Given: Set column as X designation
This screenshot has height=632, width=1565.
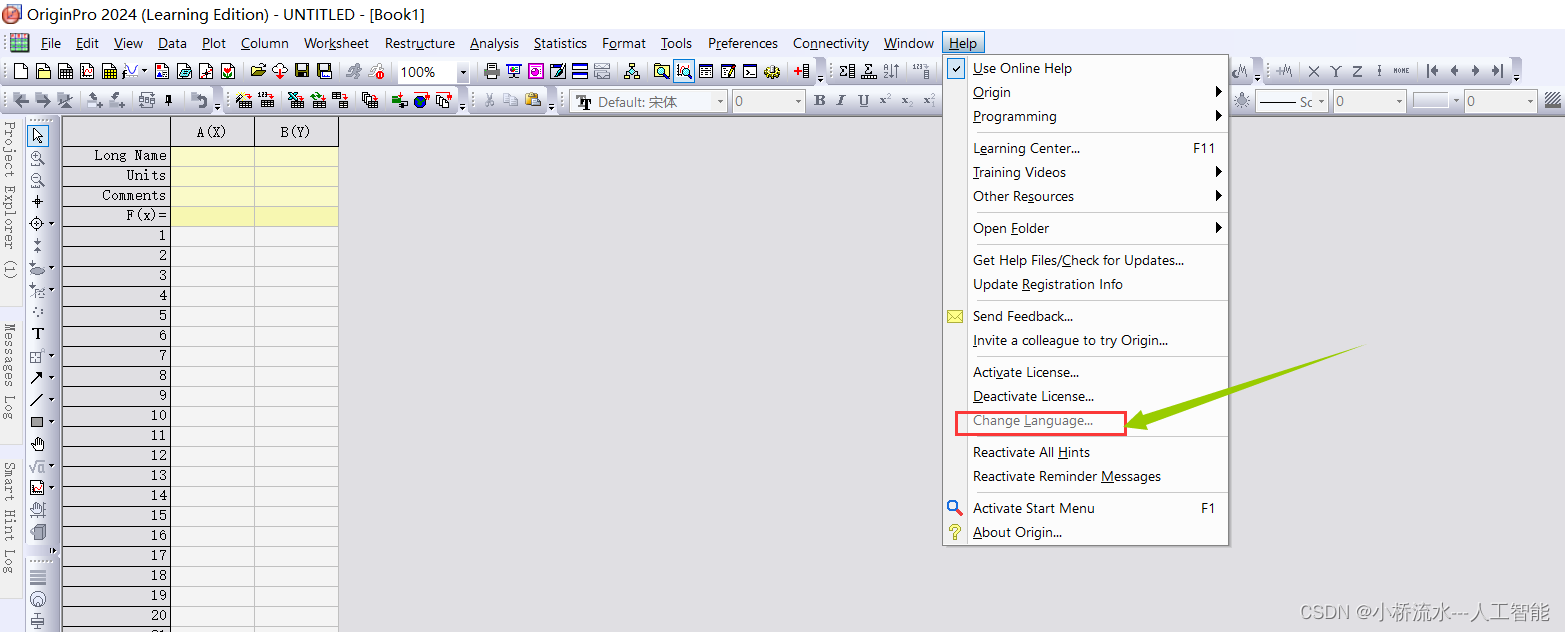Looking at the screenshot, I should [1313, 72].
